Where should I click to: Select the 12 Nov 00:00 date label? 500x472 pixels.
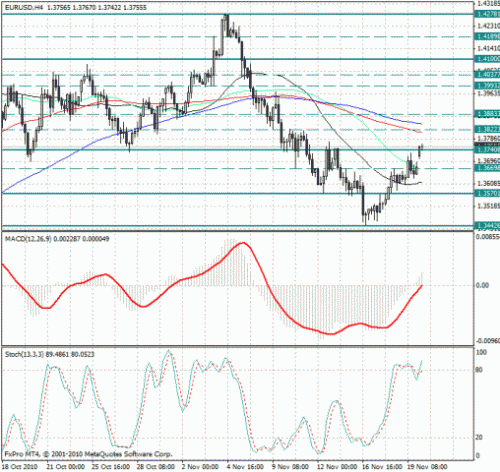[x=336, y=466]
